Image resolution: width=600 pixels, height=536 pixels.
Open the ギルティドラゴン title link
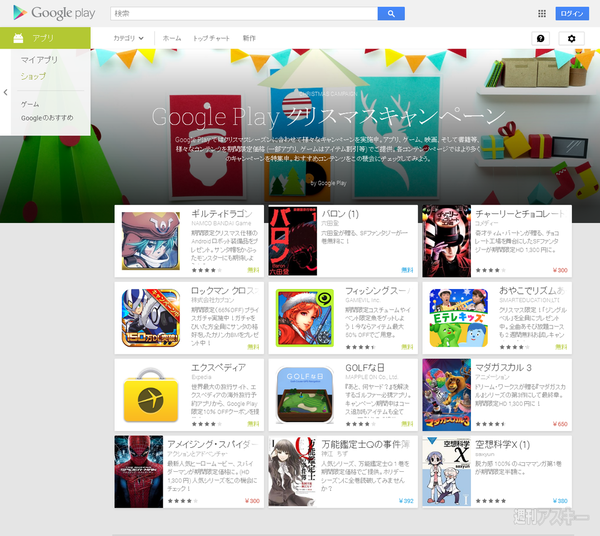(222, 214)
